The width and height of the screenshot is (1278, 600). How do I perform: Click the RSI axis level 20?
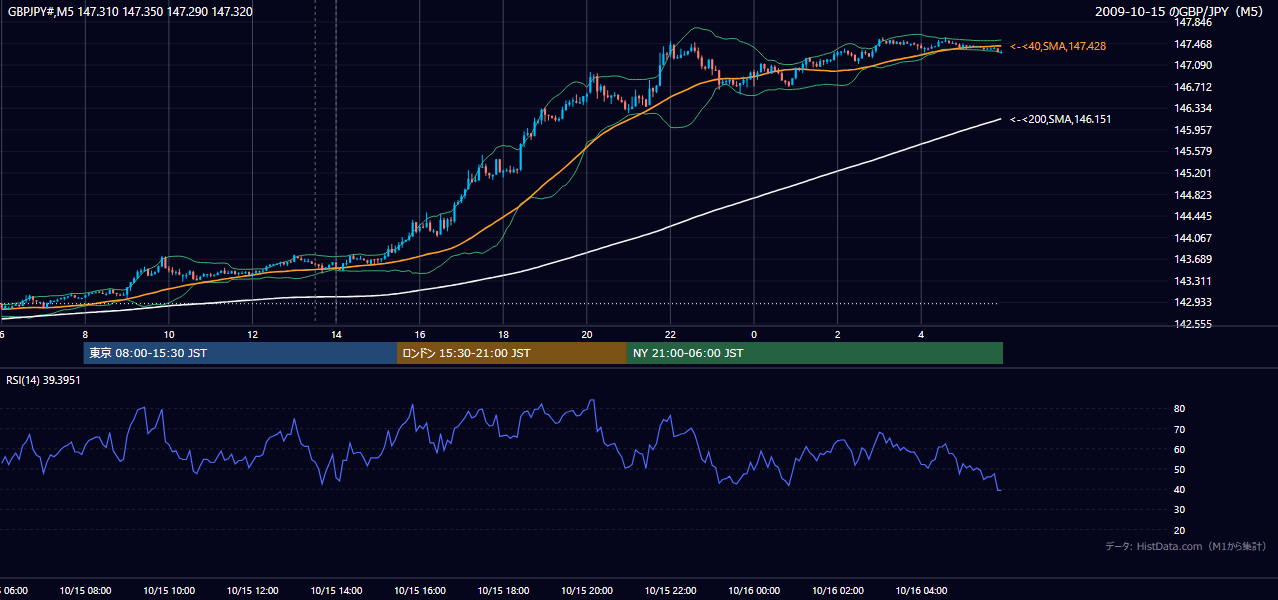click(1179, 530)
